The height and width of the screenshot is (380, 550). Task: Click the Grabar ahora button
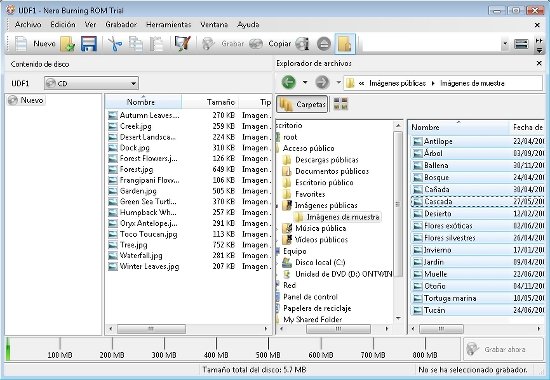click(x=503, y=349)
